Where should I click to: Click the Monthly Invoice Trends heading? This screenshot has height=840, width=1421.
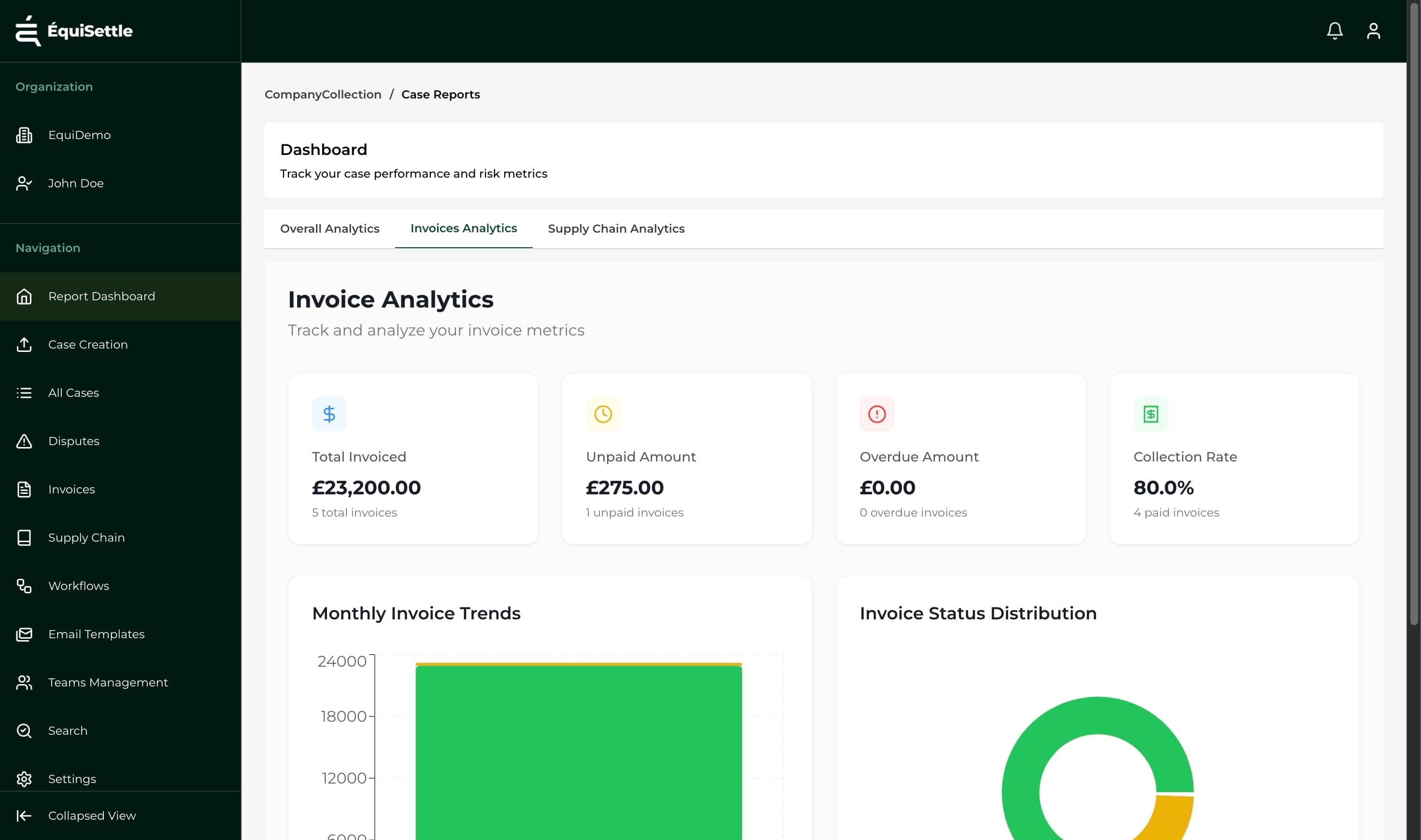[416, 614]
